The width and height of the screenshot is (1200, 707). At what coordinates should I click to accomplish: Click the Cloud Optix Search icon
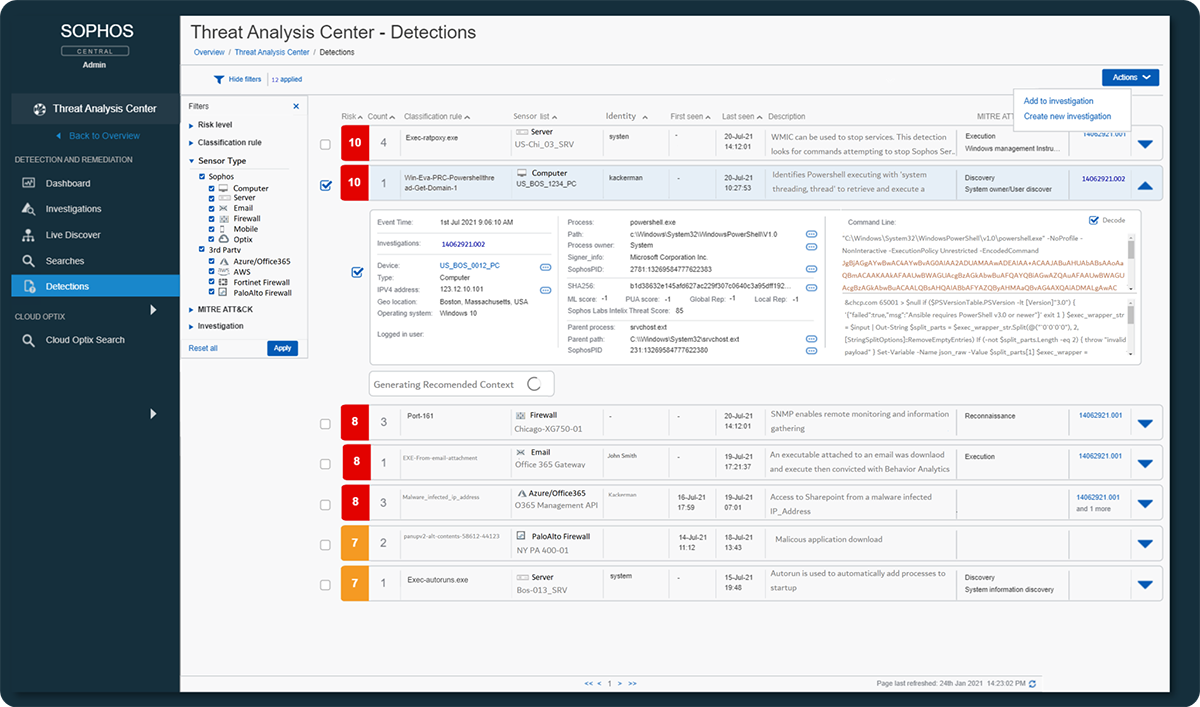[x=28, y=340]
